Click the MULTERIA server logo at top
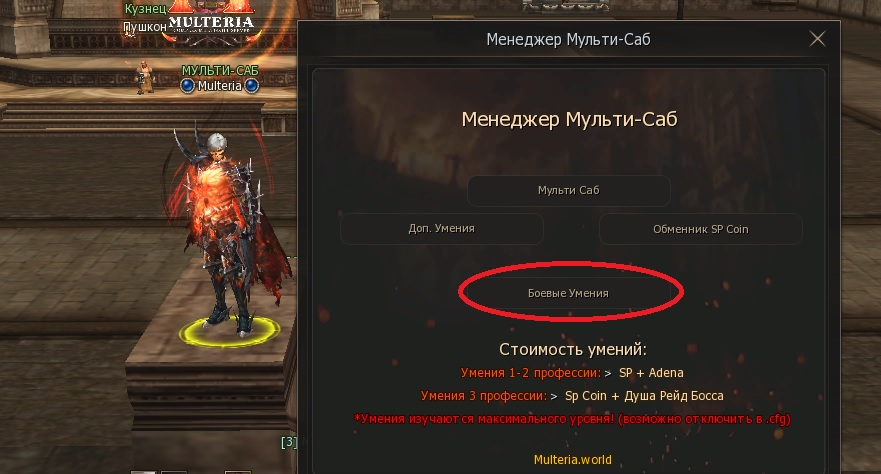Screen dimensions: 881x474 [x=211, y=21]
